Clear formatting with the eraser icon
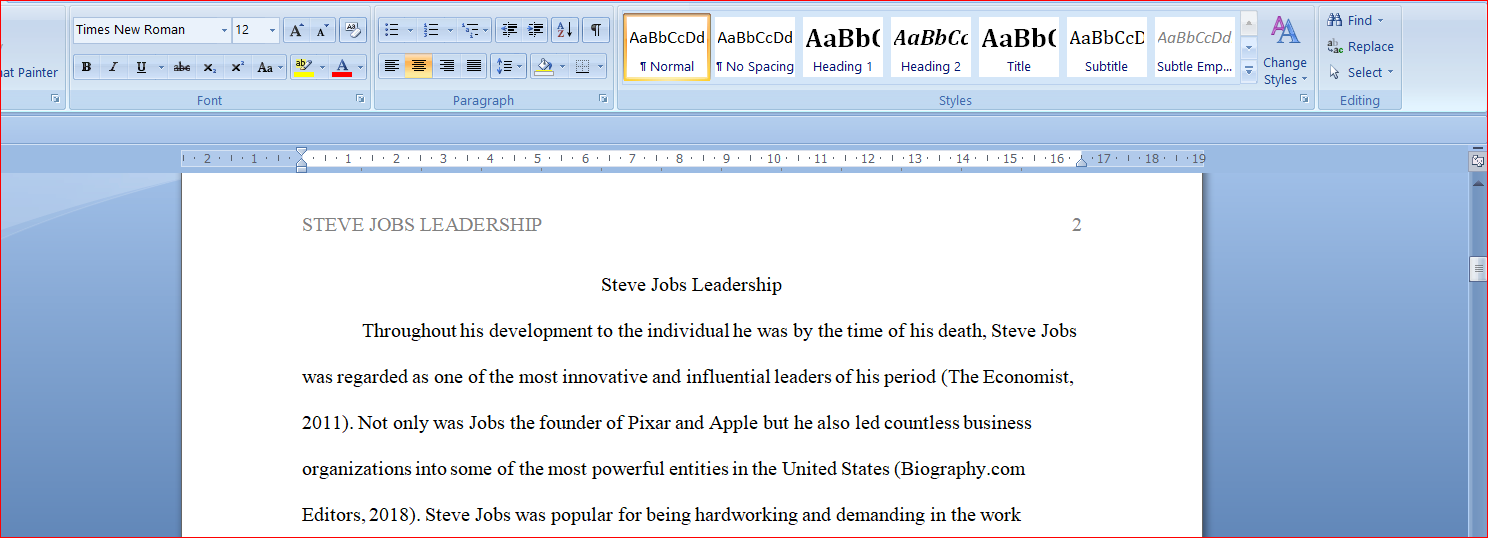Viewport: 1488px width, 538px height. [353, 30]
